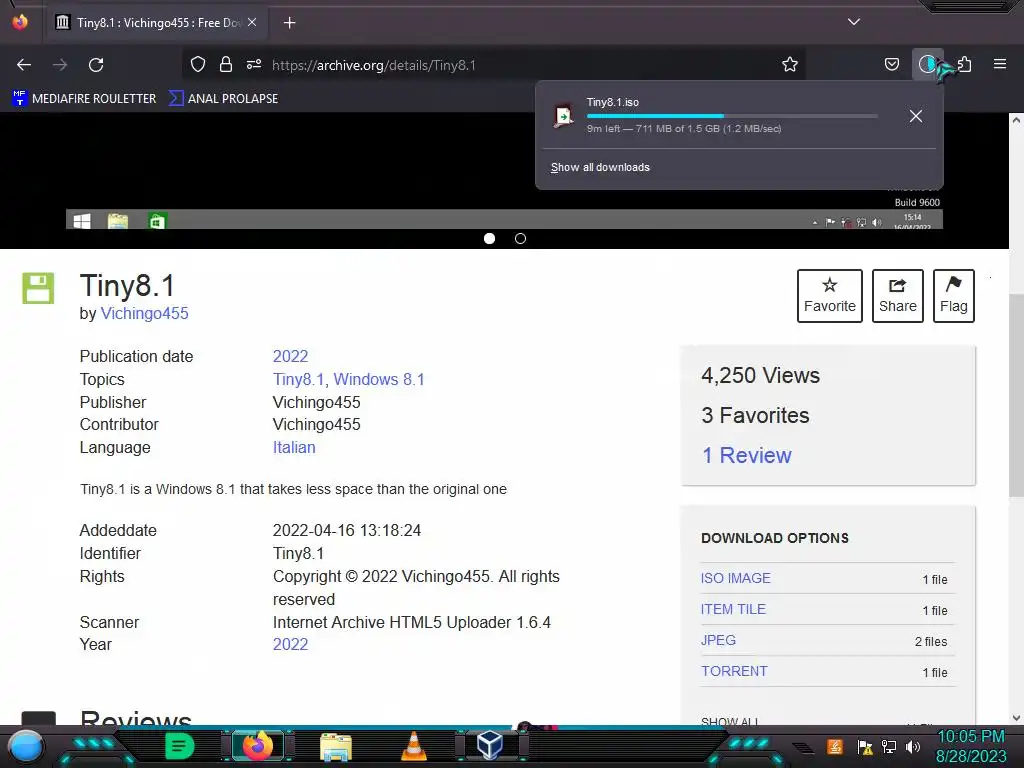Launch VLC media player from taskbar
Screen dimensions: 1024x768
pos(413,746)
